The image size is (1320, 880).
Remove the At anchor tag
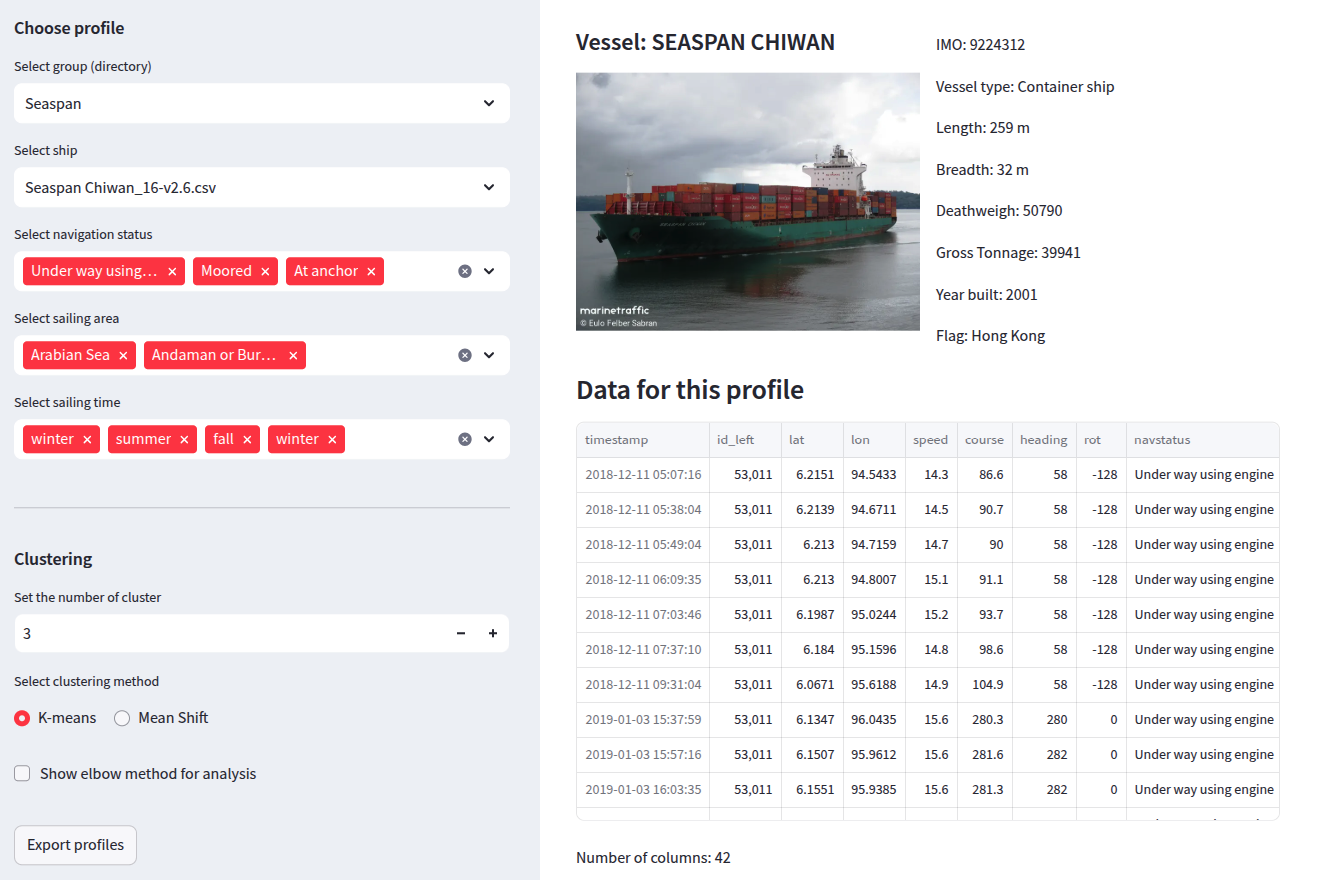371,271
